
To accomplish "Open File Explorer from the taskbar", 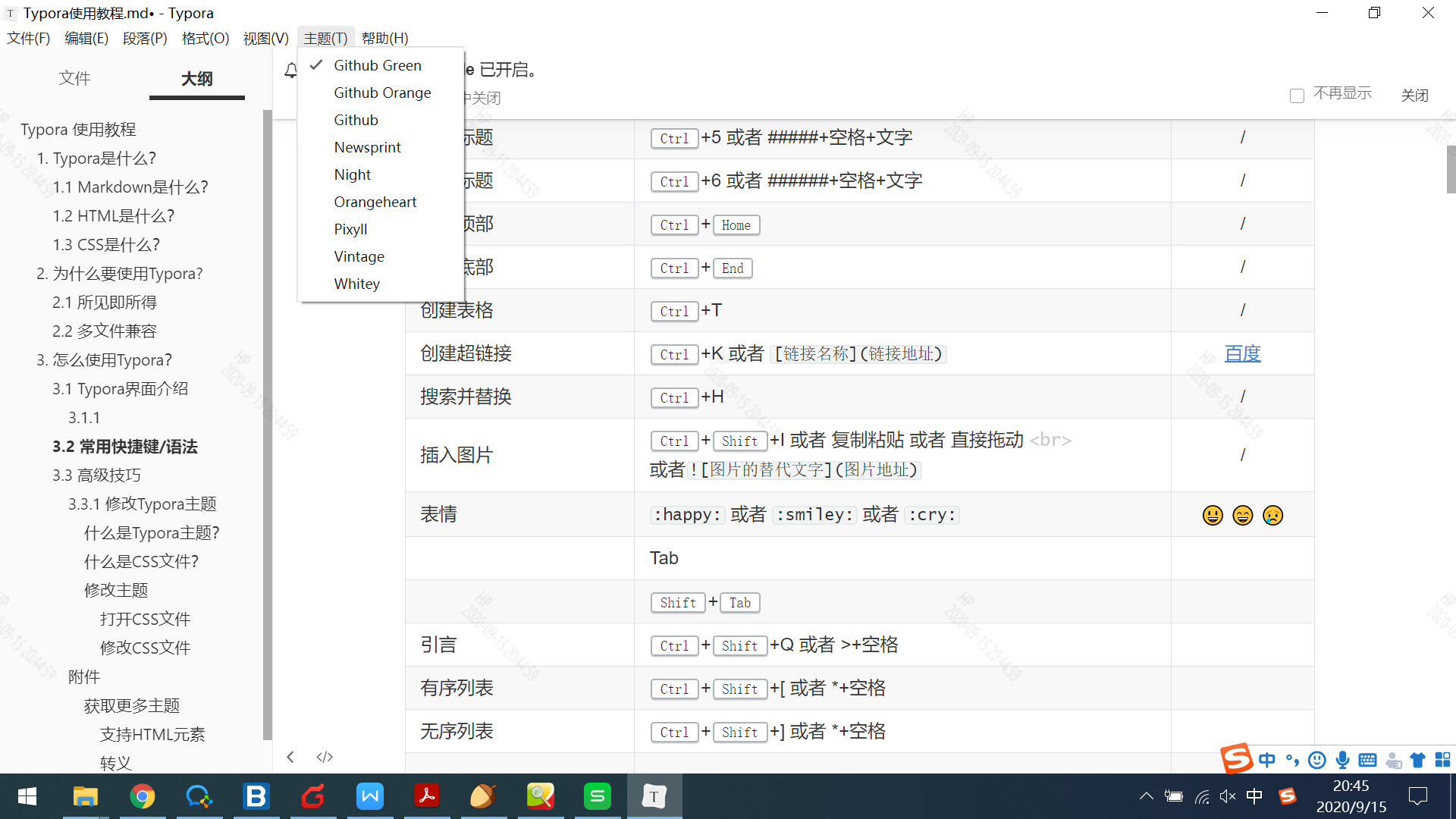I will pyautogui.click(x=85, y=796).
